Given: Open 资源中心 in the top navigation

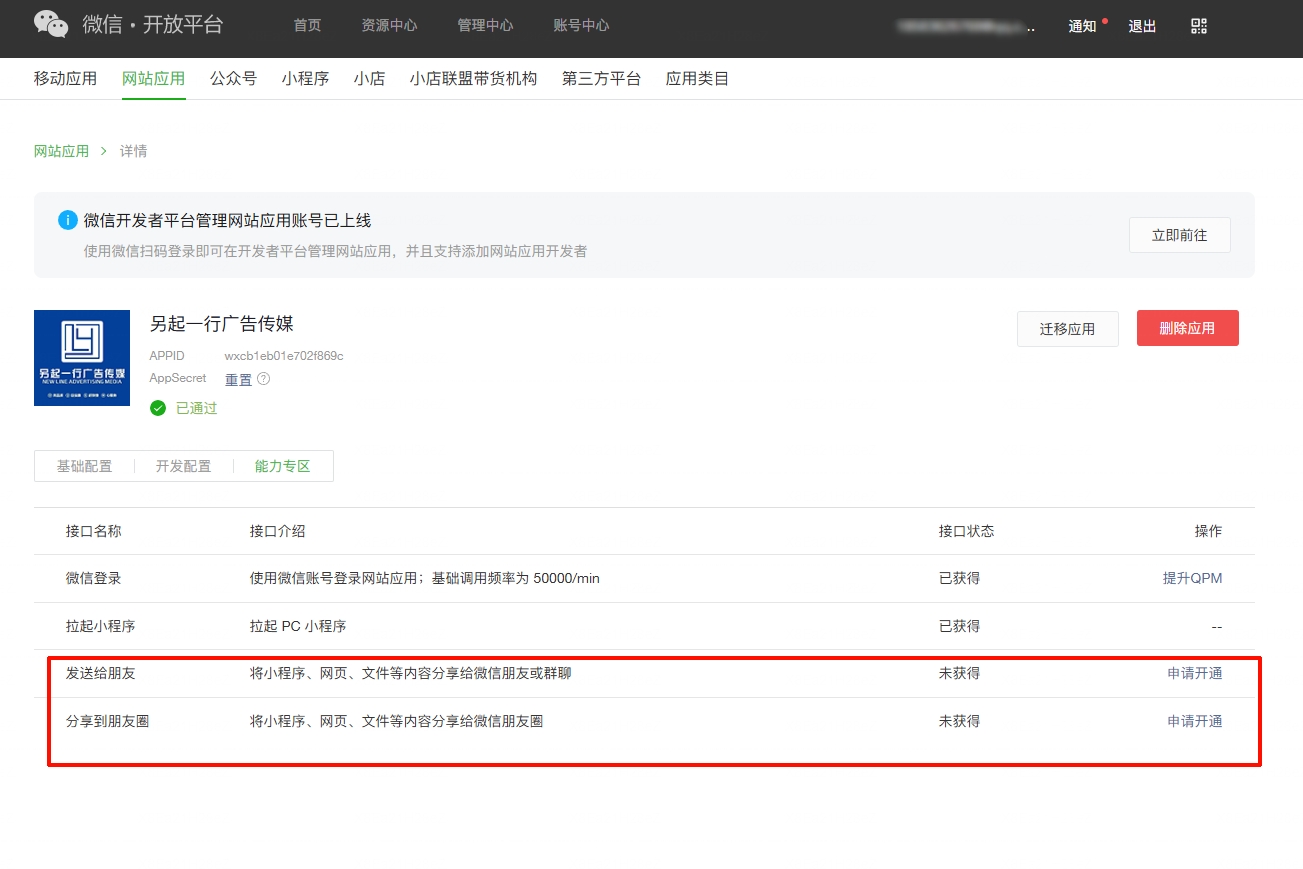Looking at the screenshot, I should (x=389, y=25).
